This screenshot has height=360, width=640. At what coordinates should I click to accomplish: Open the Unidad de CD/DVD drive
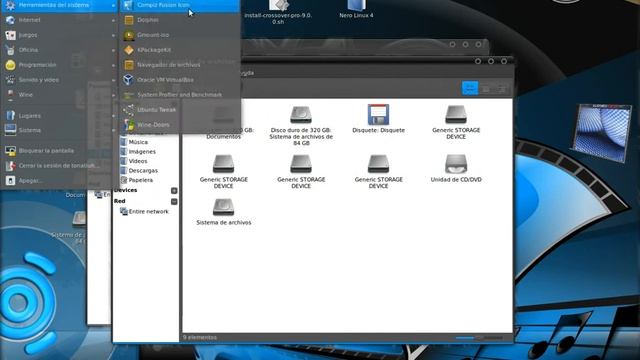click(456, 168)
